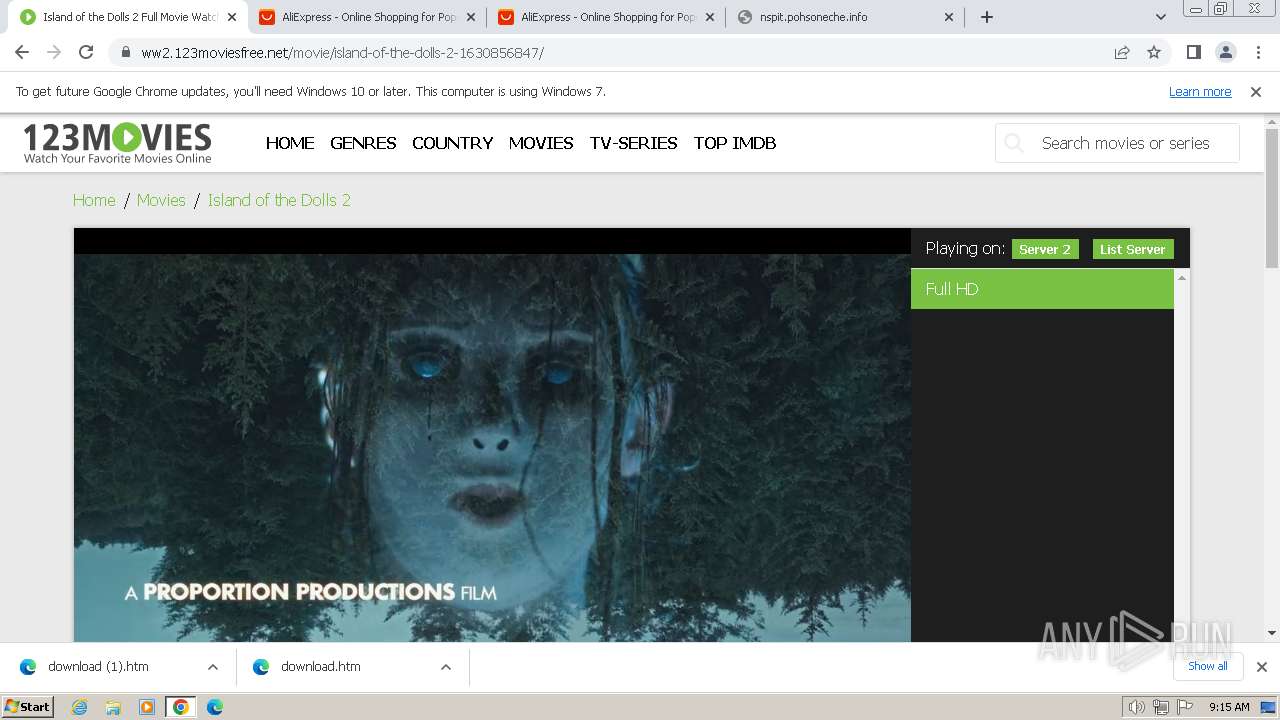Open the tab search dropdown
The image size is (1280, 720).
coord(1161,17)
